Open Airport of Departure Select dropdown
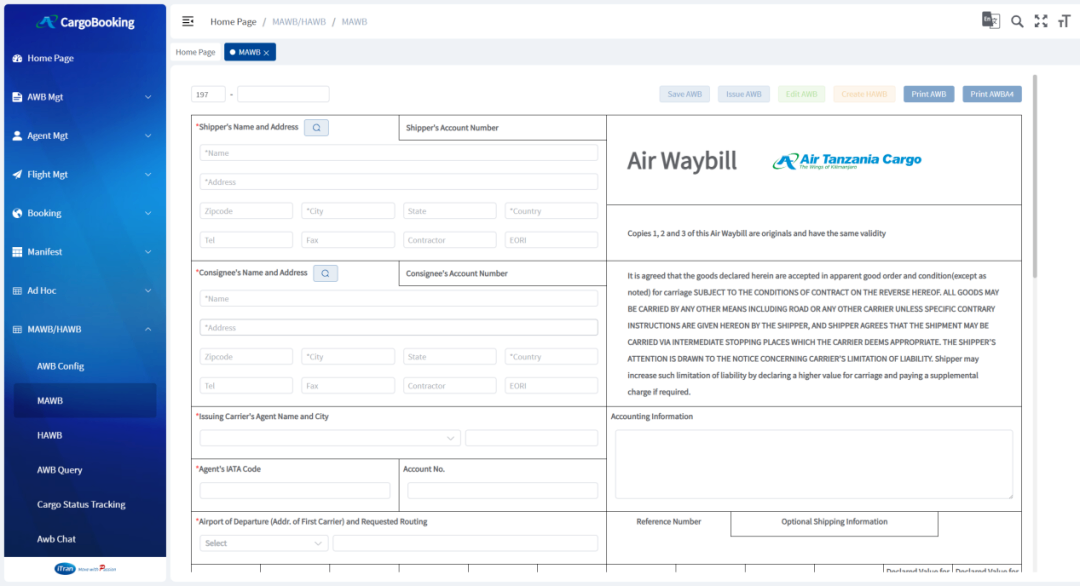The width and height of the screenshot is (1080, 586). 264,543
